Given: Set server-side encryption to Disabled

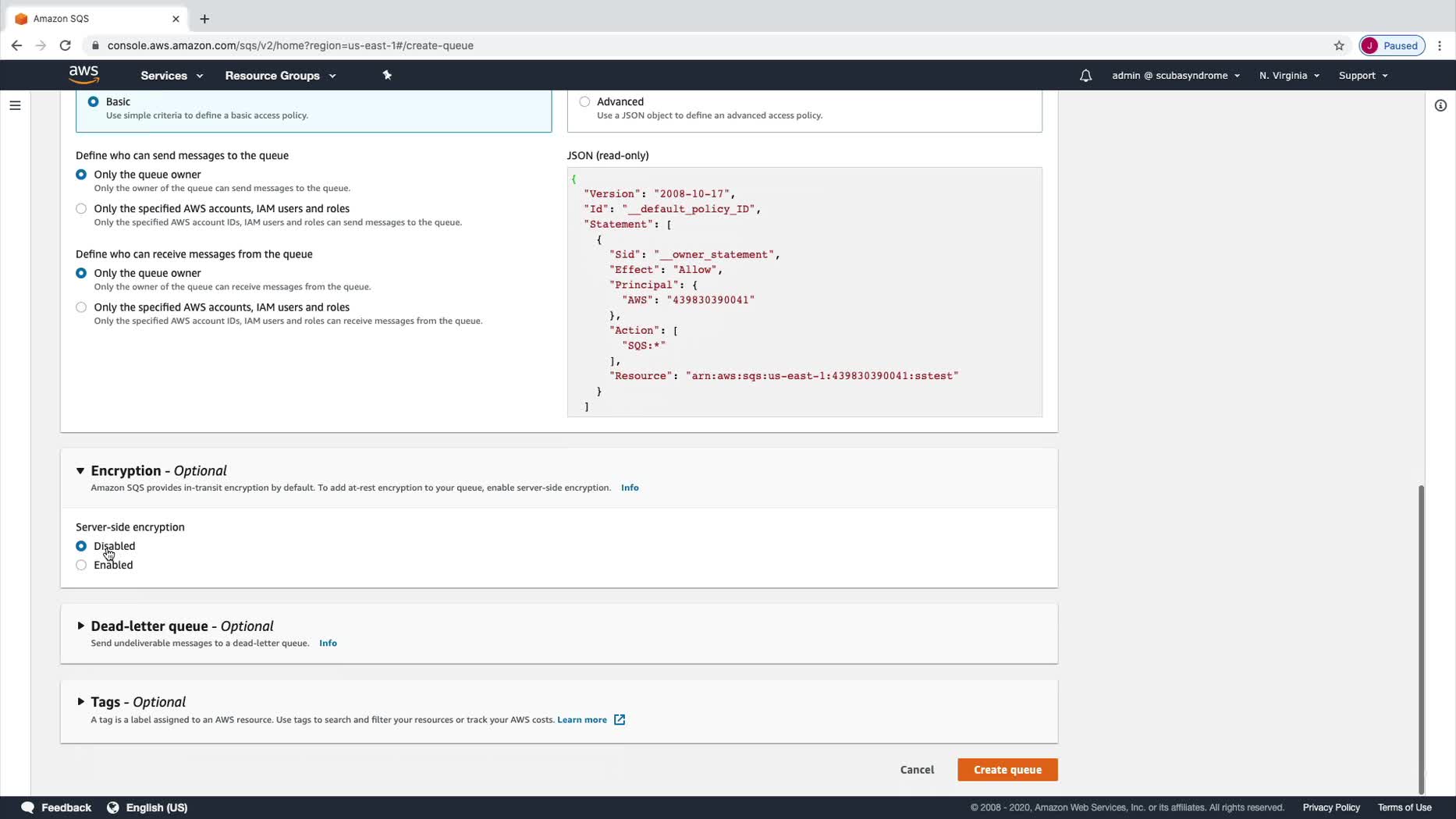Looking at the screenshot, I should coord(81,546).
